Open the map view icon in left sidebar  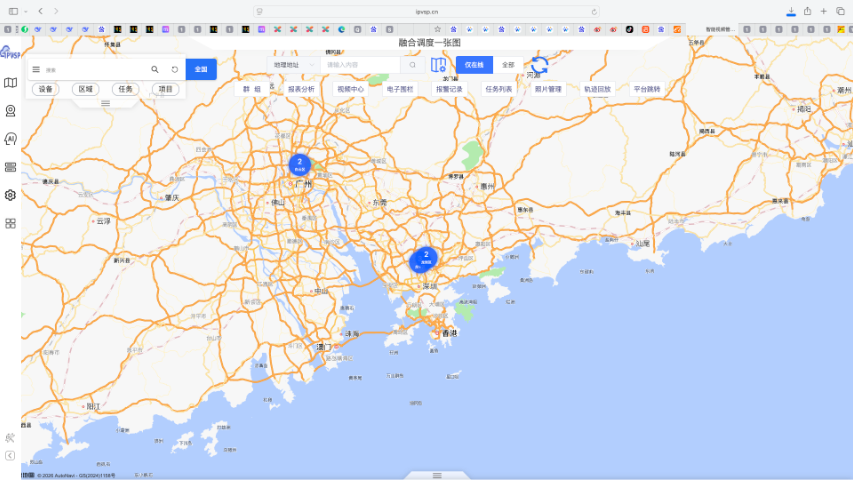(x=11, y=83)
